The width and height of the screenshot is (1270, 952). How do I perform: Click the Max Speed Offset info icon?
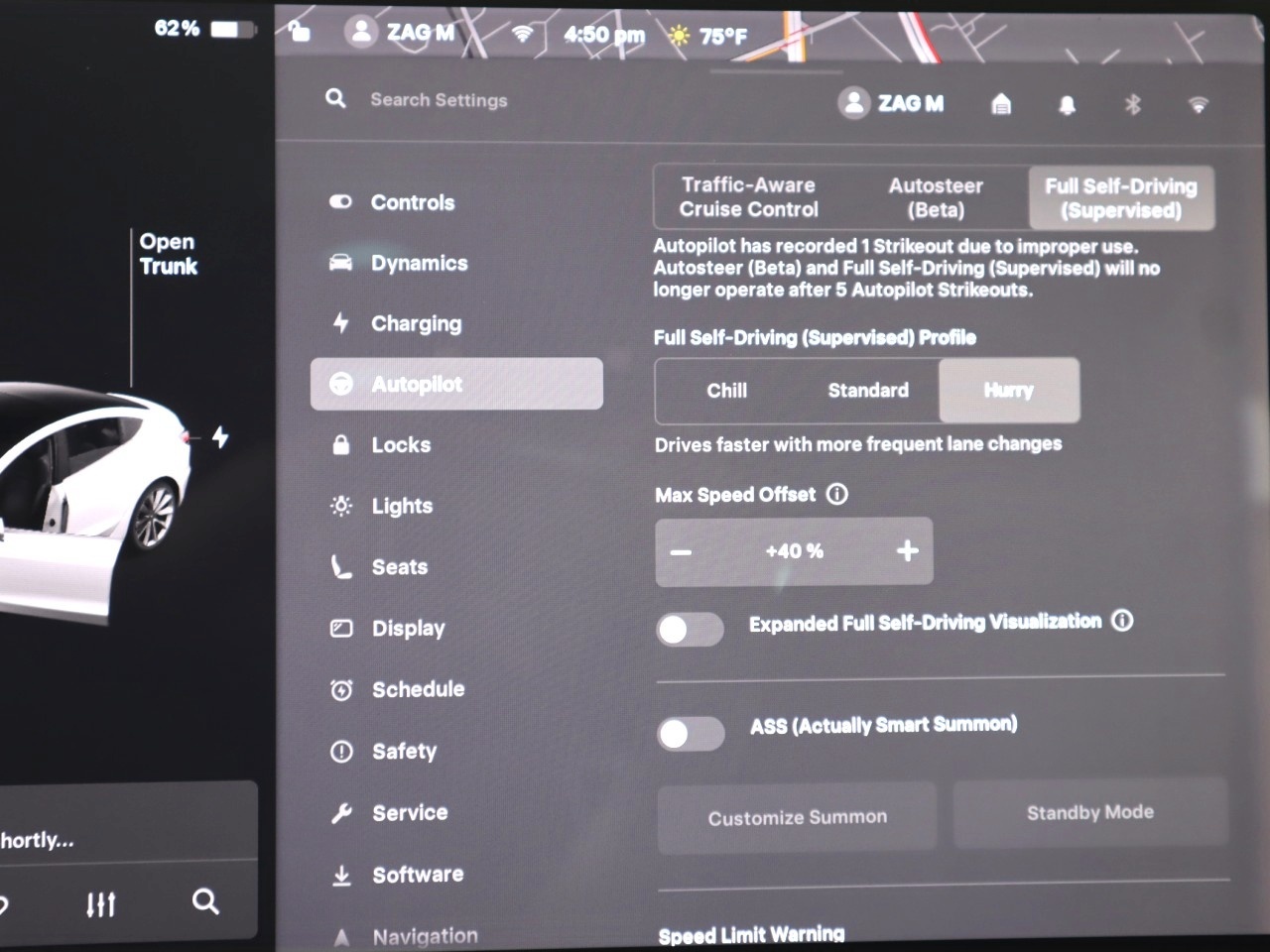pyautogui.click(x=837, y=494)
